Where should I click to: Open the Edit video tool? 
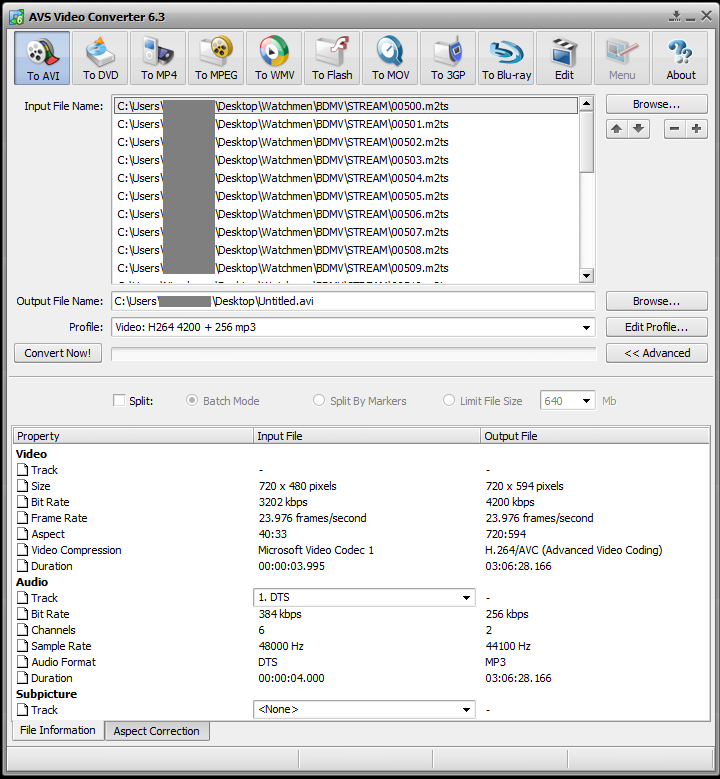(x=564, y=58)
